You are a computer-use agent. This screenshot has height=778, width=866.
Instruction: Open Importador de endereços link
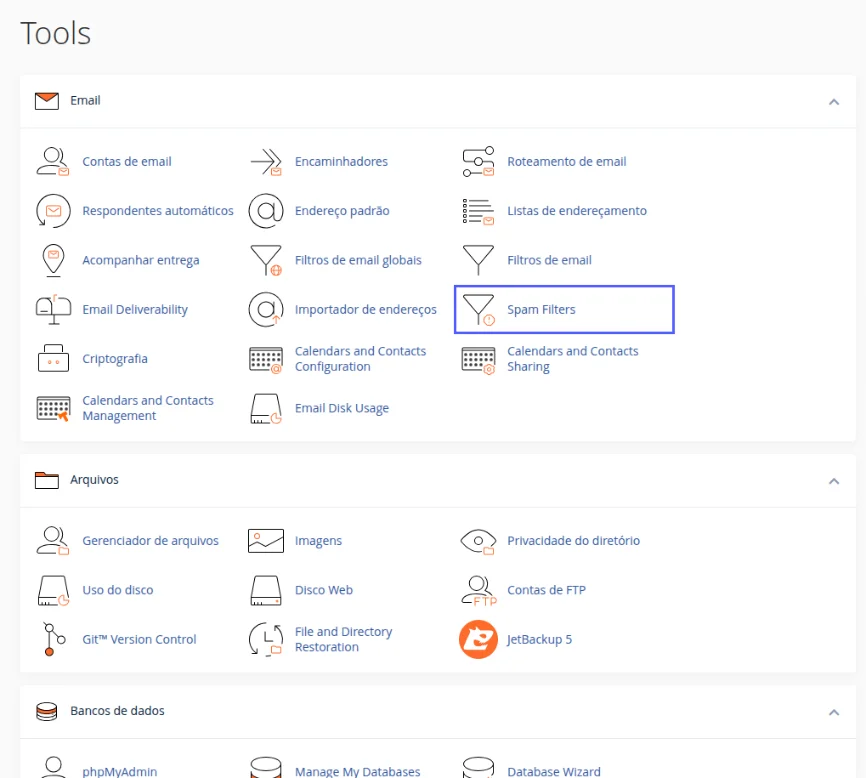point(366,309)
